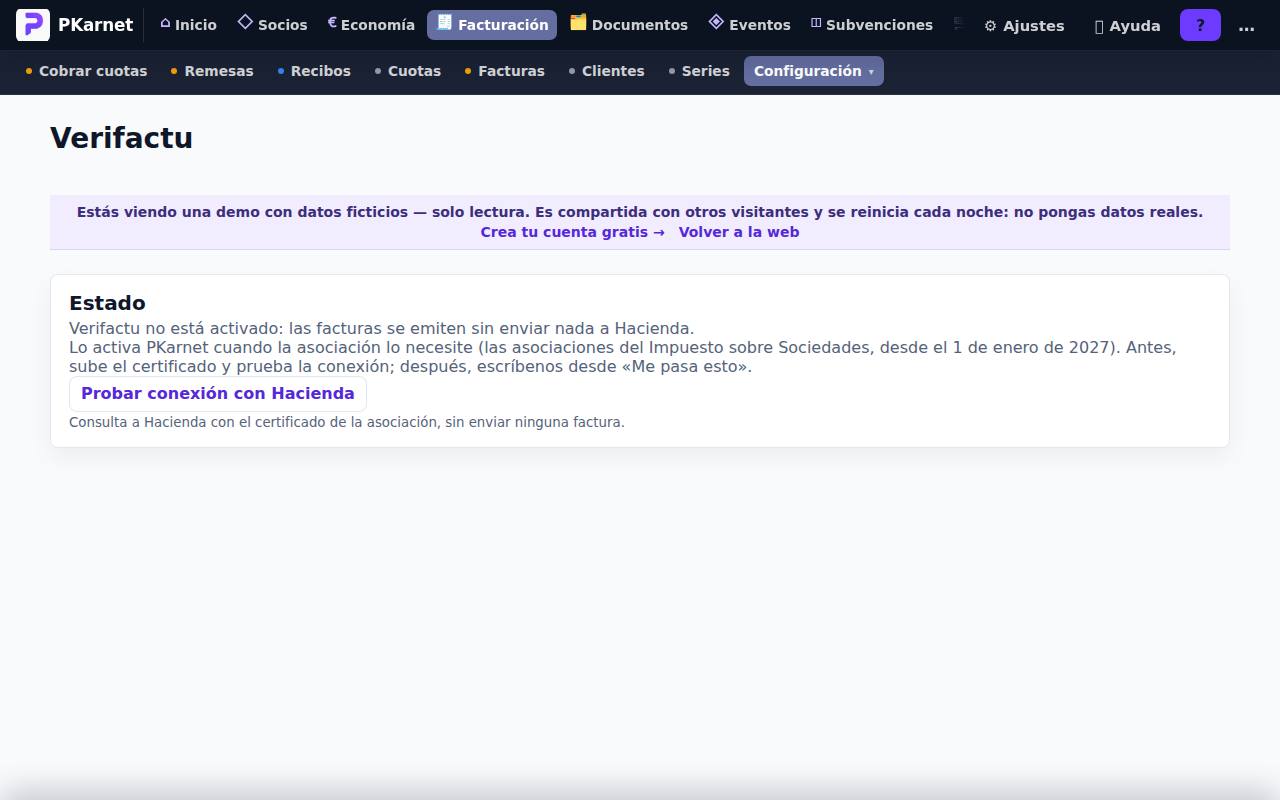Click the Verifactu page heading
Image resolution: width=1280 pixels, height=800 pixels.
(x=121, y=138)
